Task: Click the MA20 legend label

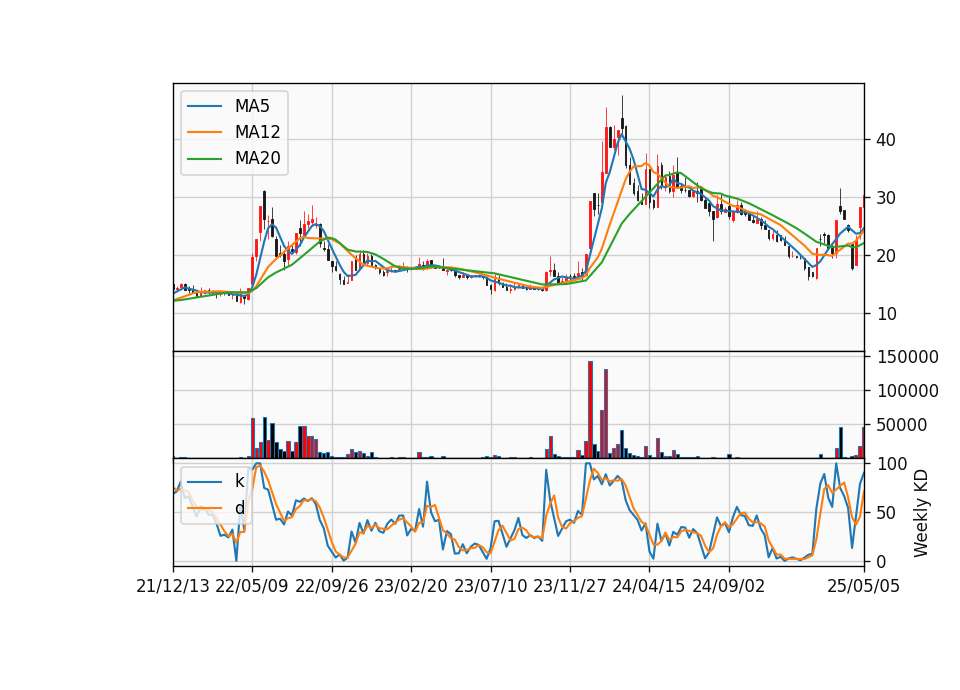Action: point(257,159)
